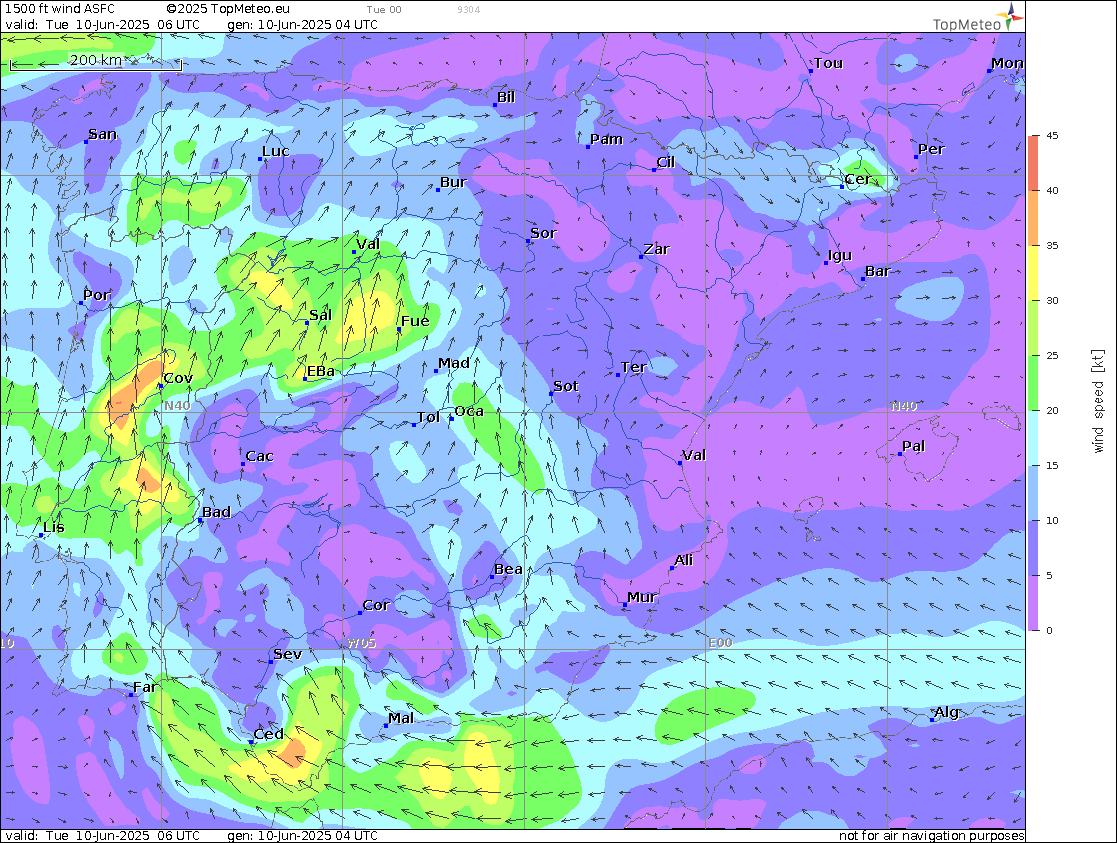Click the 'Tou' city label
1117x843 pixels.
tap(828, 63)
